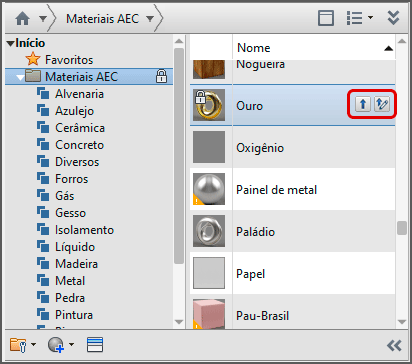Click the Oxigênio gray thumbnail
Screen dimensions: 412x364
tap(209, 147)
